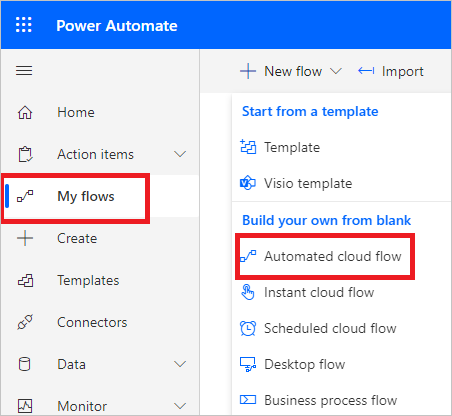Click the Home house icon
The width and height of the screenshot is (452, 416).
point(25,112)
